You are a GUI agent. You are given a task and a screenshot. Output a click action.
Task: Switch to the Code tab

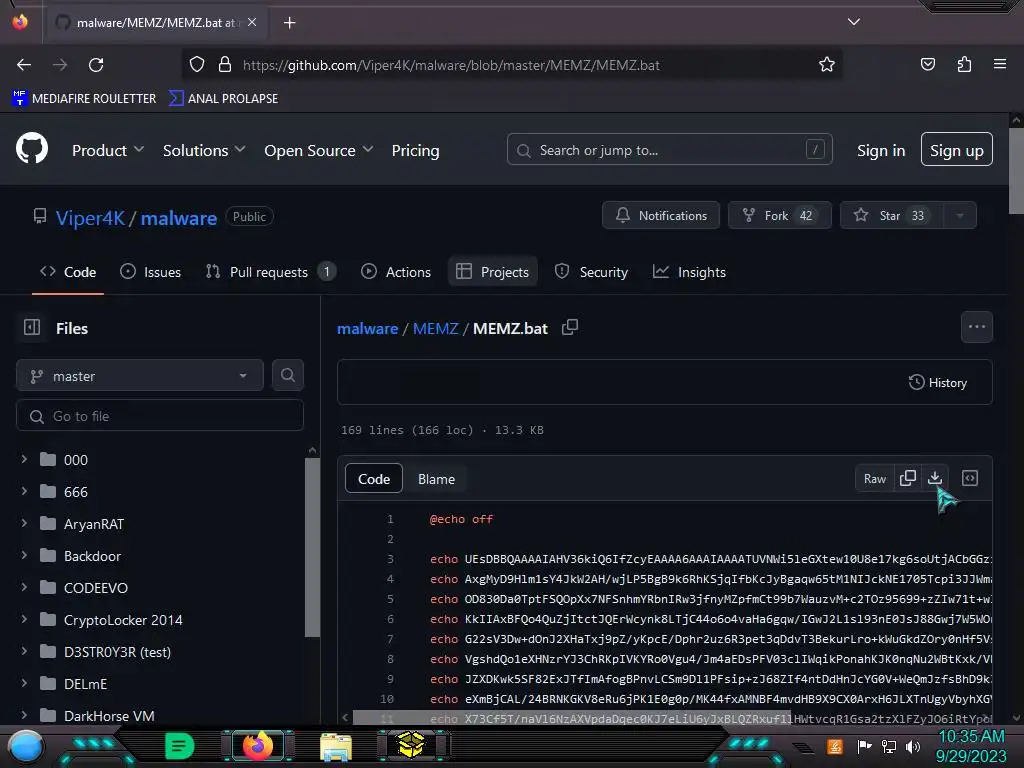coord(68,272)
